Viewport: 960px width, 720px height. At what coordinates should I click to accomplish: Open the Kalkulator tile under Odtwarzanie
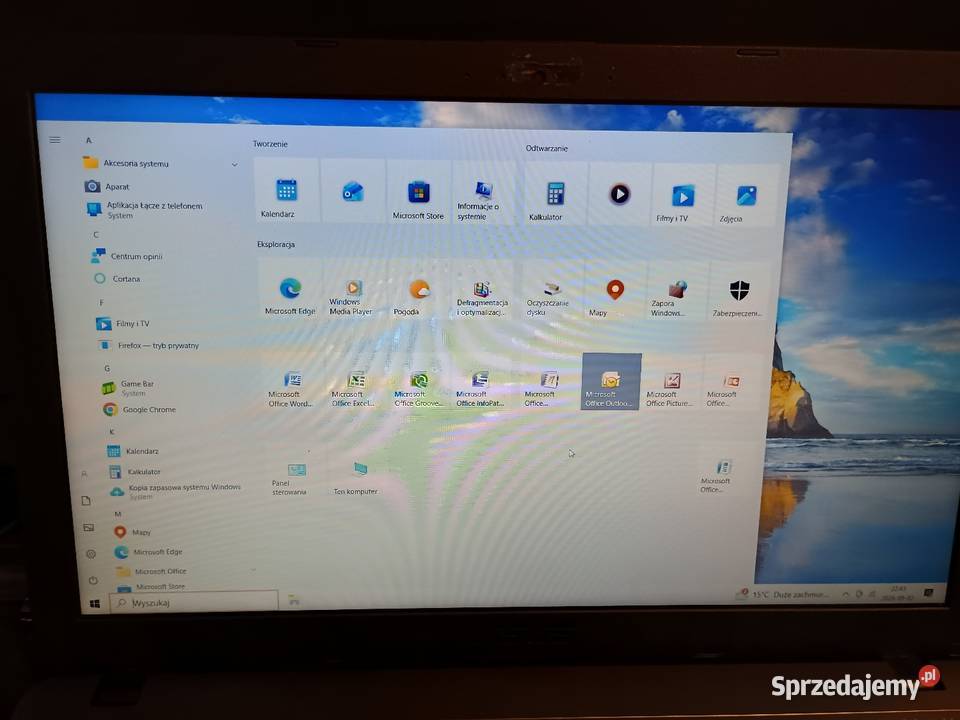point(555,193)
